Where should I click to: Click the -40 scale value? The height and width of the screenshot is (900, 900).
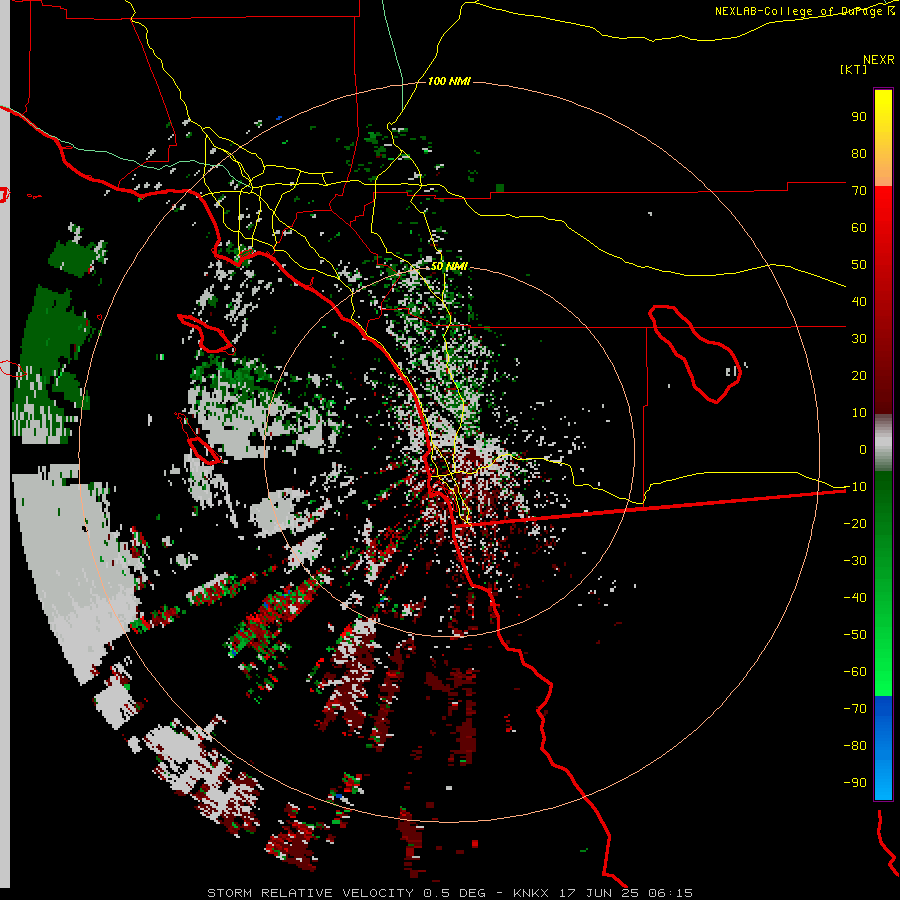855,598
